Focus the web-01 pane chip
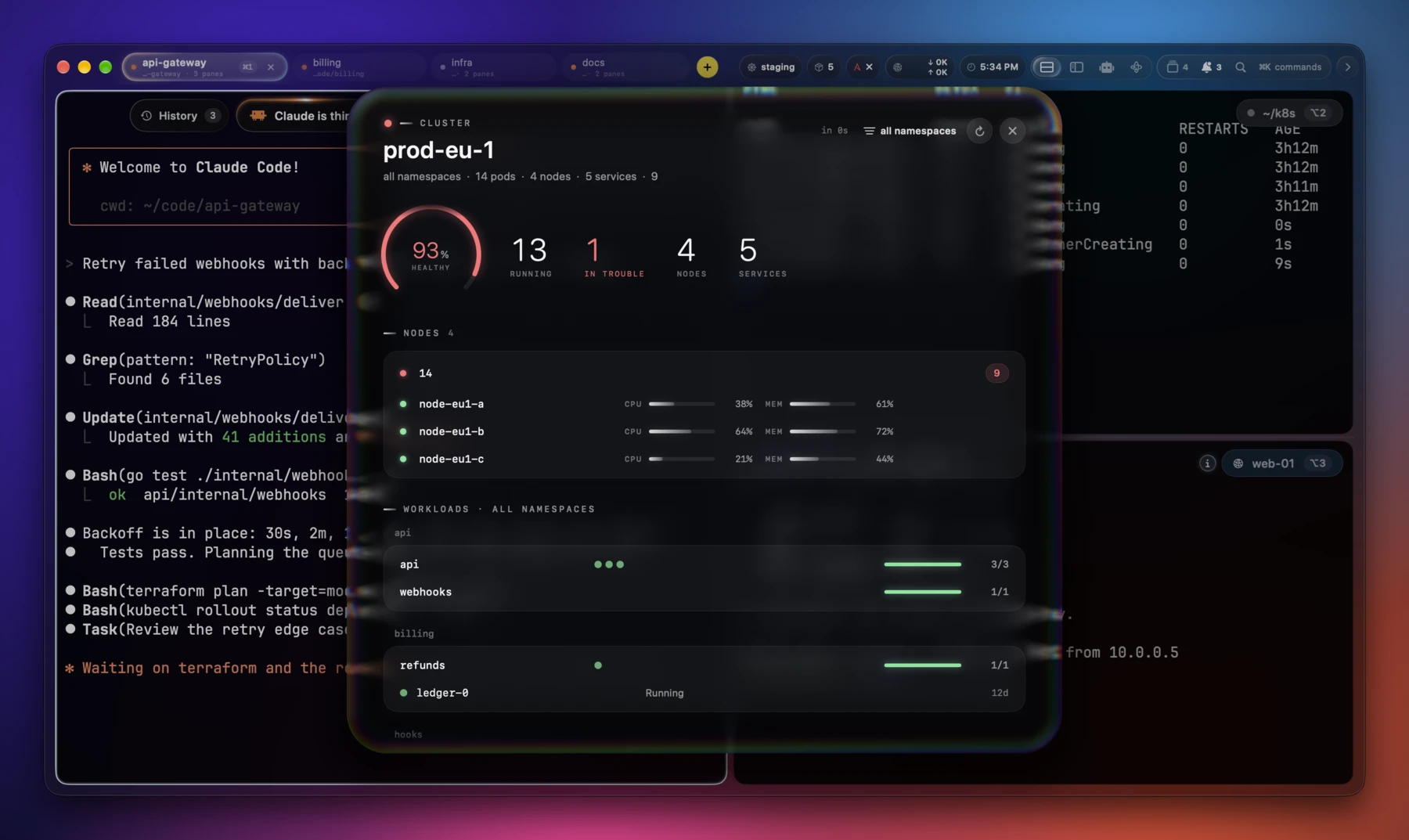Viewport: 1409px width, 840px height. click(x=1282, y=463)
